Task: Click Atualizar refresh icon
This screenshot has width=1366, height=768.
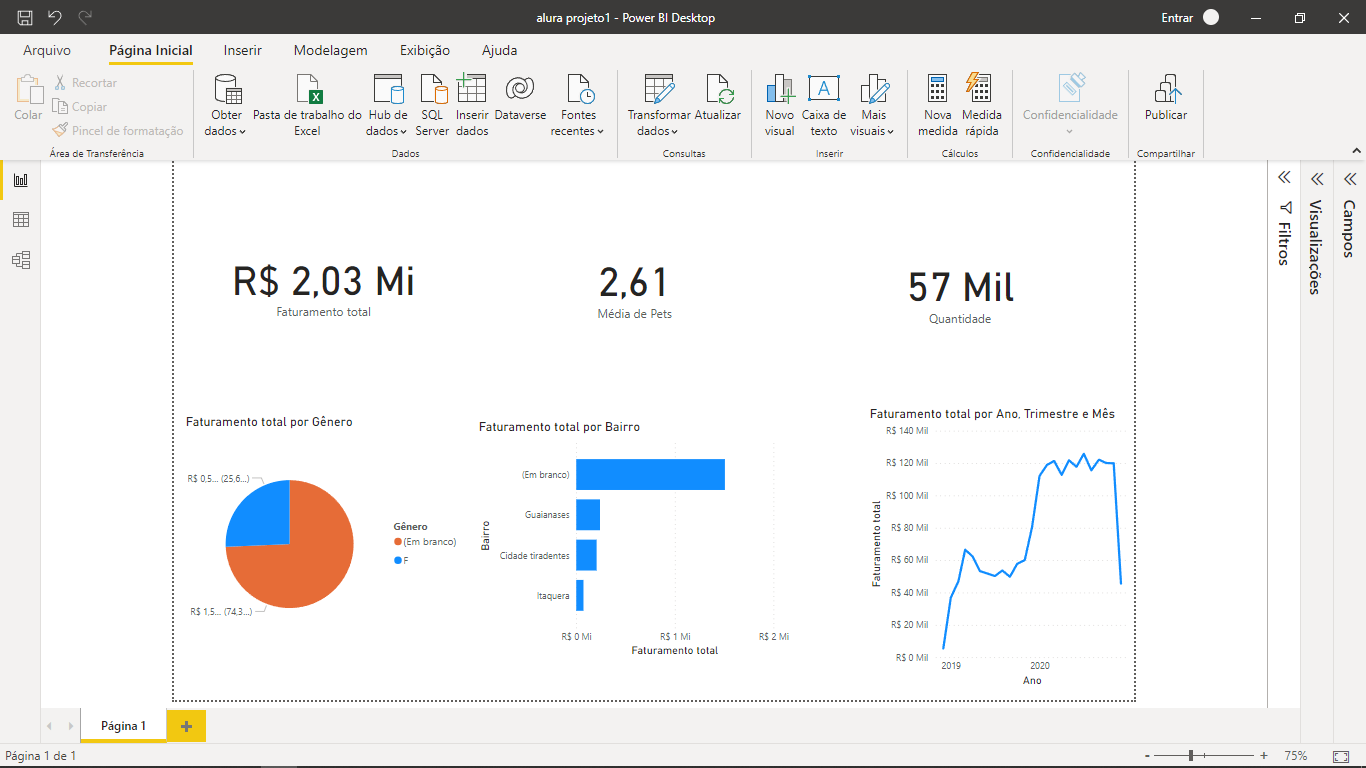Action: click(719, 89)
